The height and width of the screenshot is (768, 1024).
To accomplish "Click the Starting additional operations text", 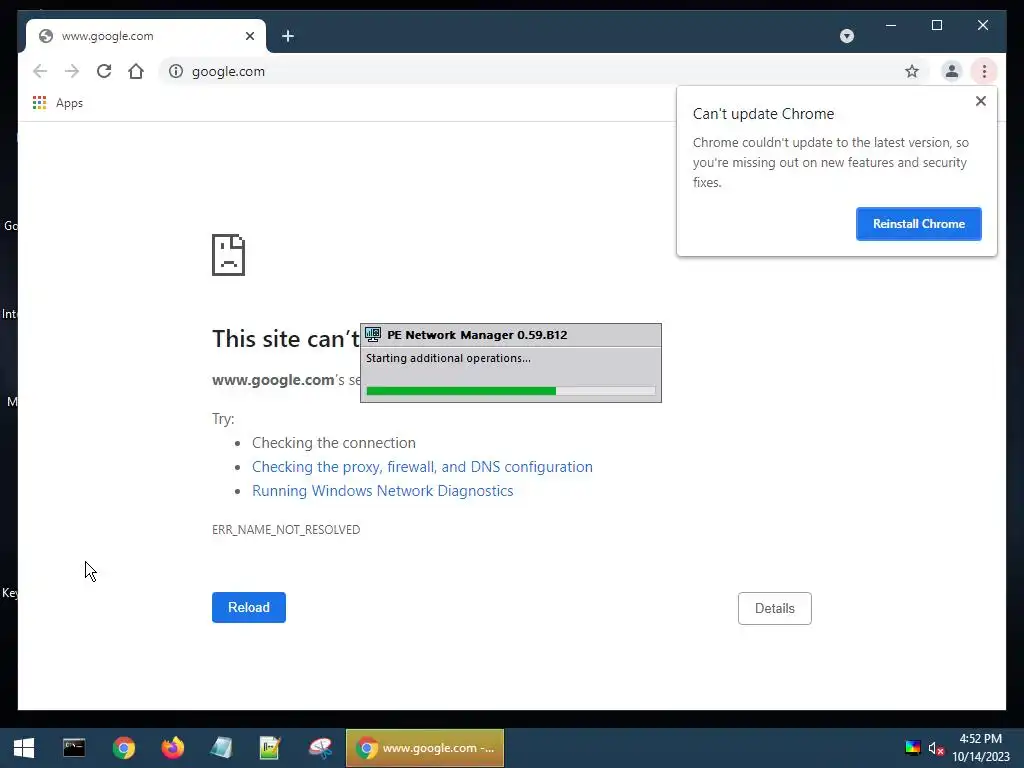I will click(x=448, y=358).
